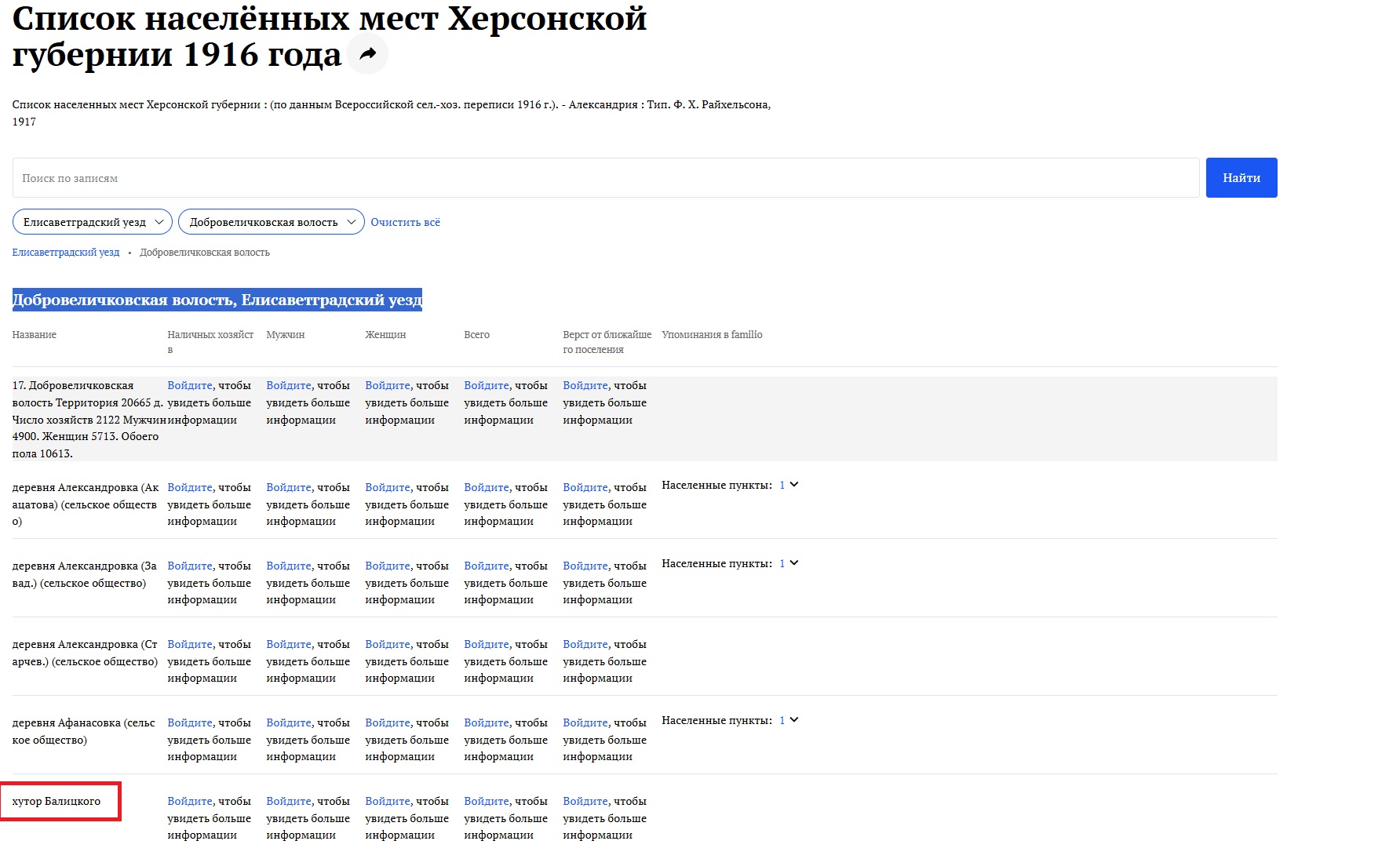Image resolution: width=1400 pixels, height=848 pixels.
Task: Focus the Поиск по записям search field
Action: 606,178
